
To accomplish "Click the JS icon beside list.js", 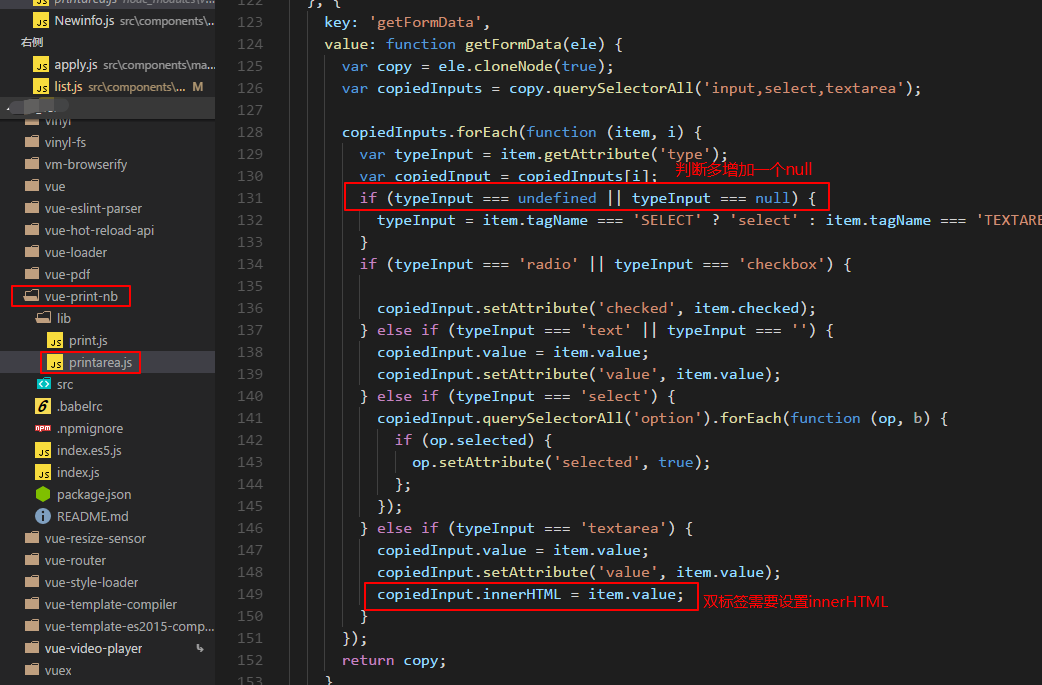I will coord(41,87).
